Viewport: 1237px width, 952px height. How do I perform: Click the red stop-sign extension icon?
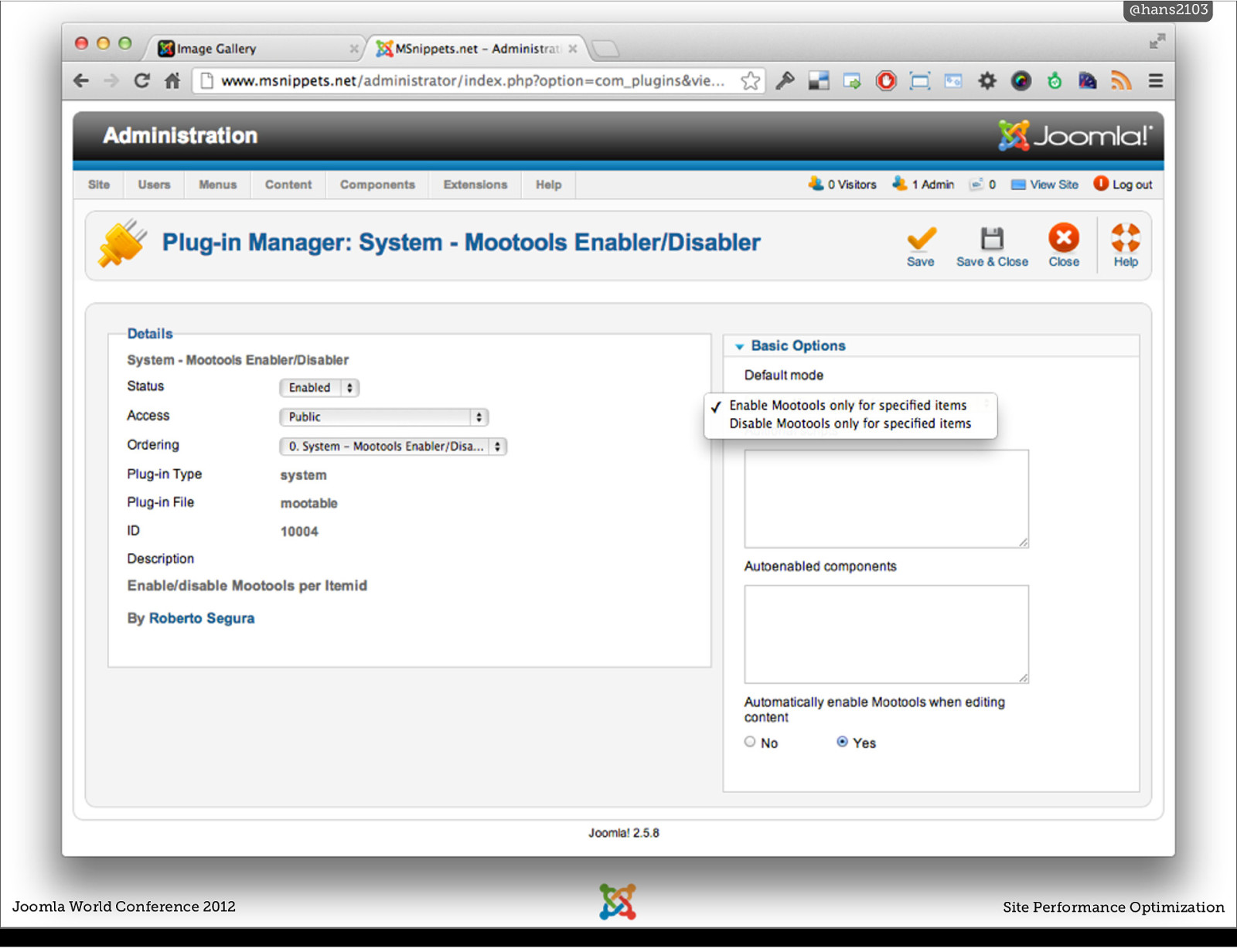(886, 80)
